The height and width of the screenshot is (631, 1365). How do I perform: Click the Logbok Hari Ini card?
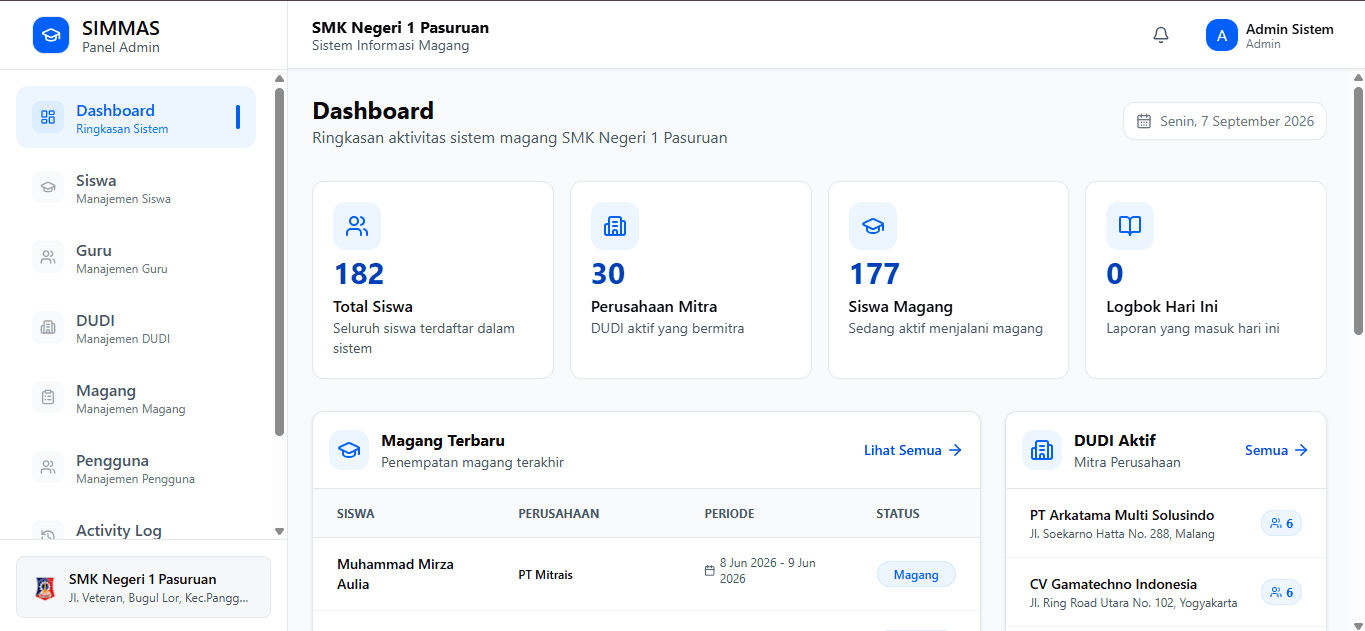tap(1206, 280)
